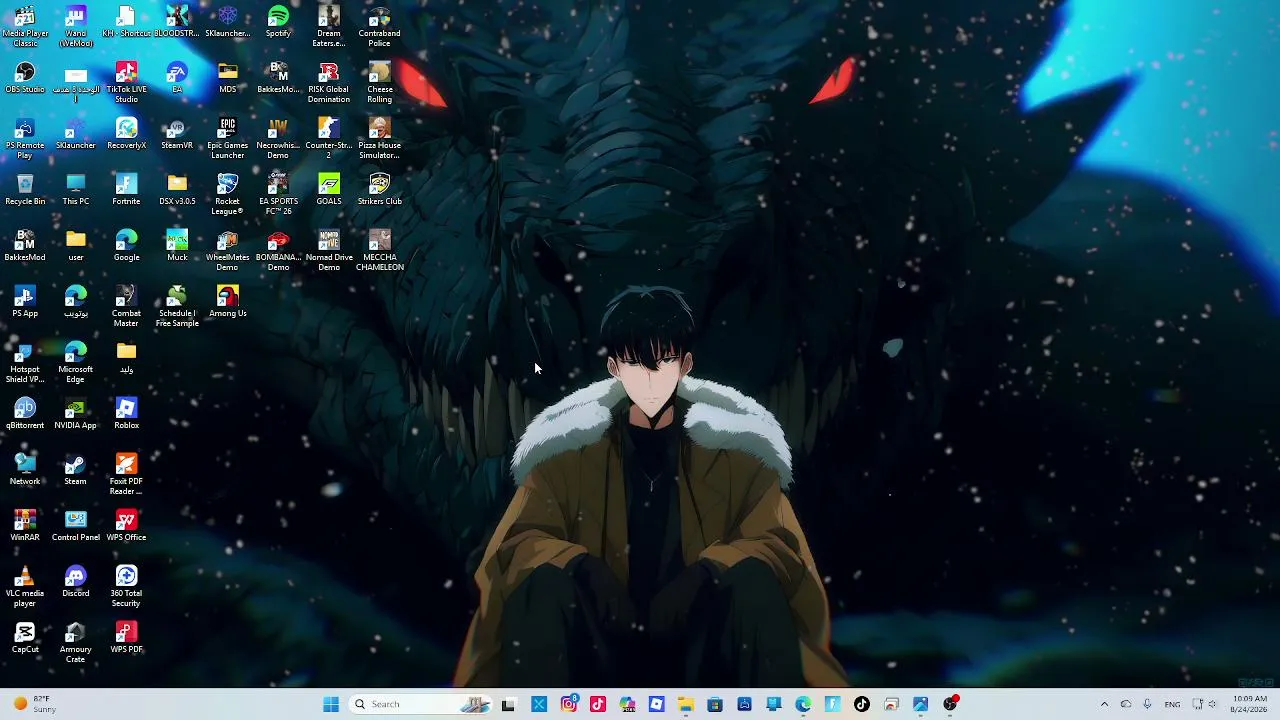Select the Fortnite desktop icon
This screenshot has width=1280, height=720.
[126, 190]
